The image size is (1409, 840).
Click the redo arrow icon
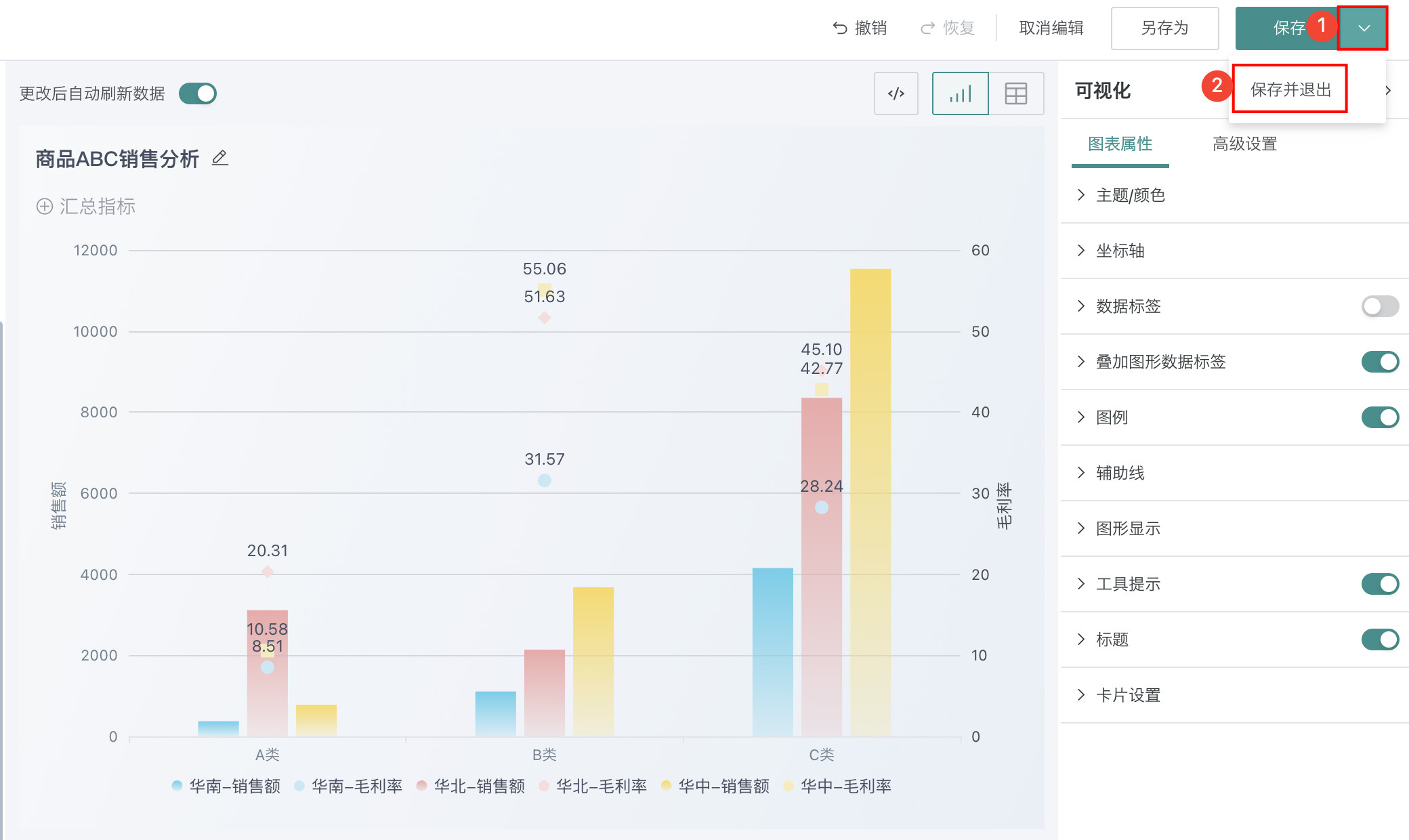tap(927, 28)
